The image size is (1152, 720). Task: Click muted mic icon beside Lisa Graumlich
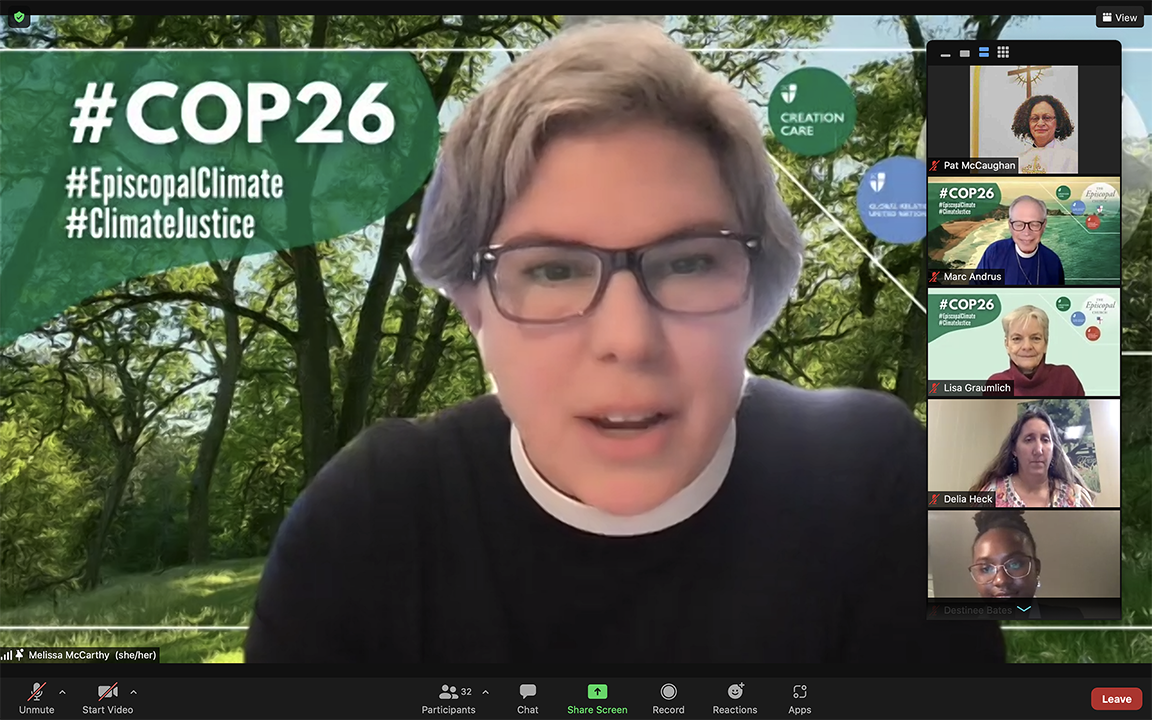coord(935,388)
